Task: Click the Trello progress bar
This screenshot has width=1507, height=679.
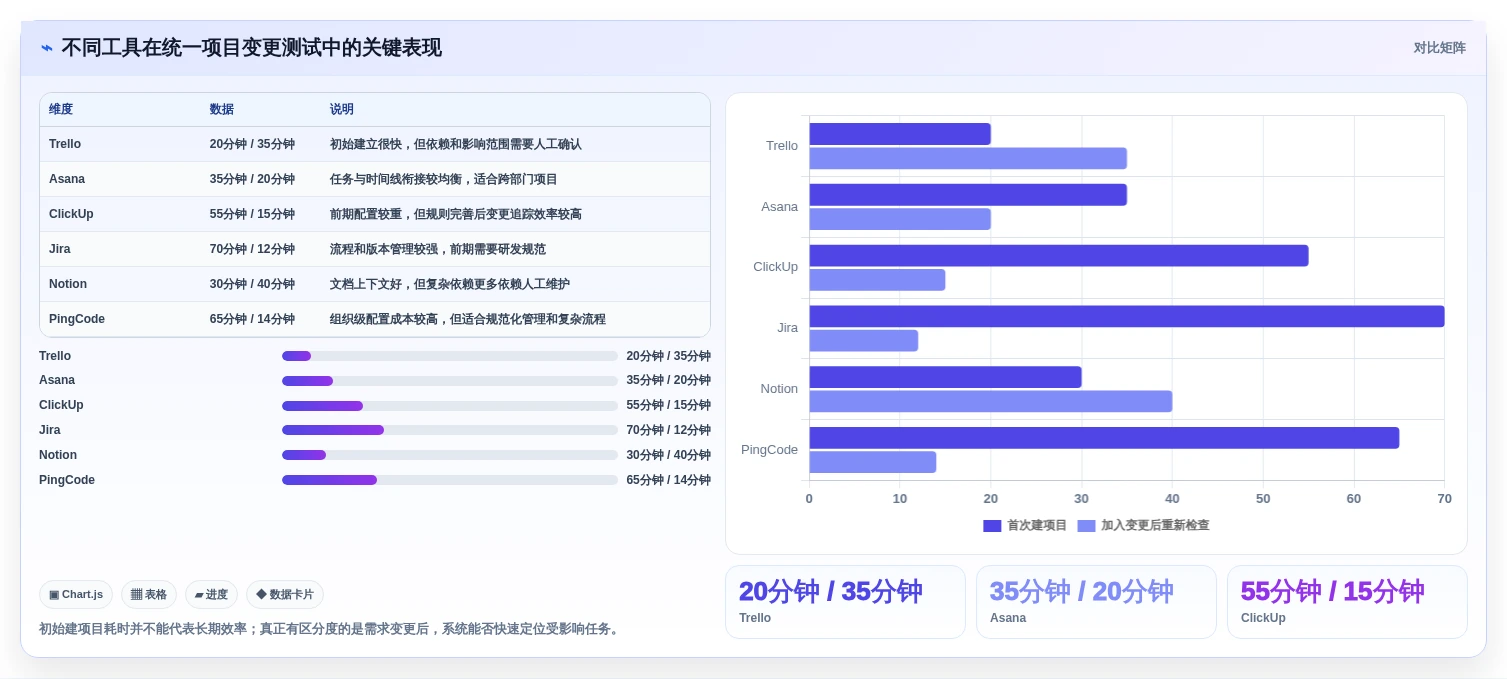Action: click(450, 356)
